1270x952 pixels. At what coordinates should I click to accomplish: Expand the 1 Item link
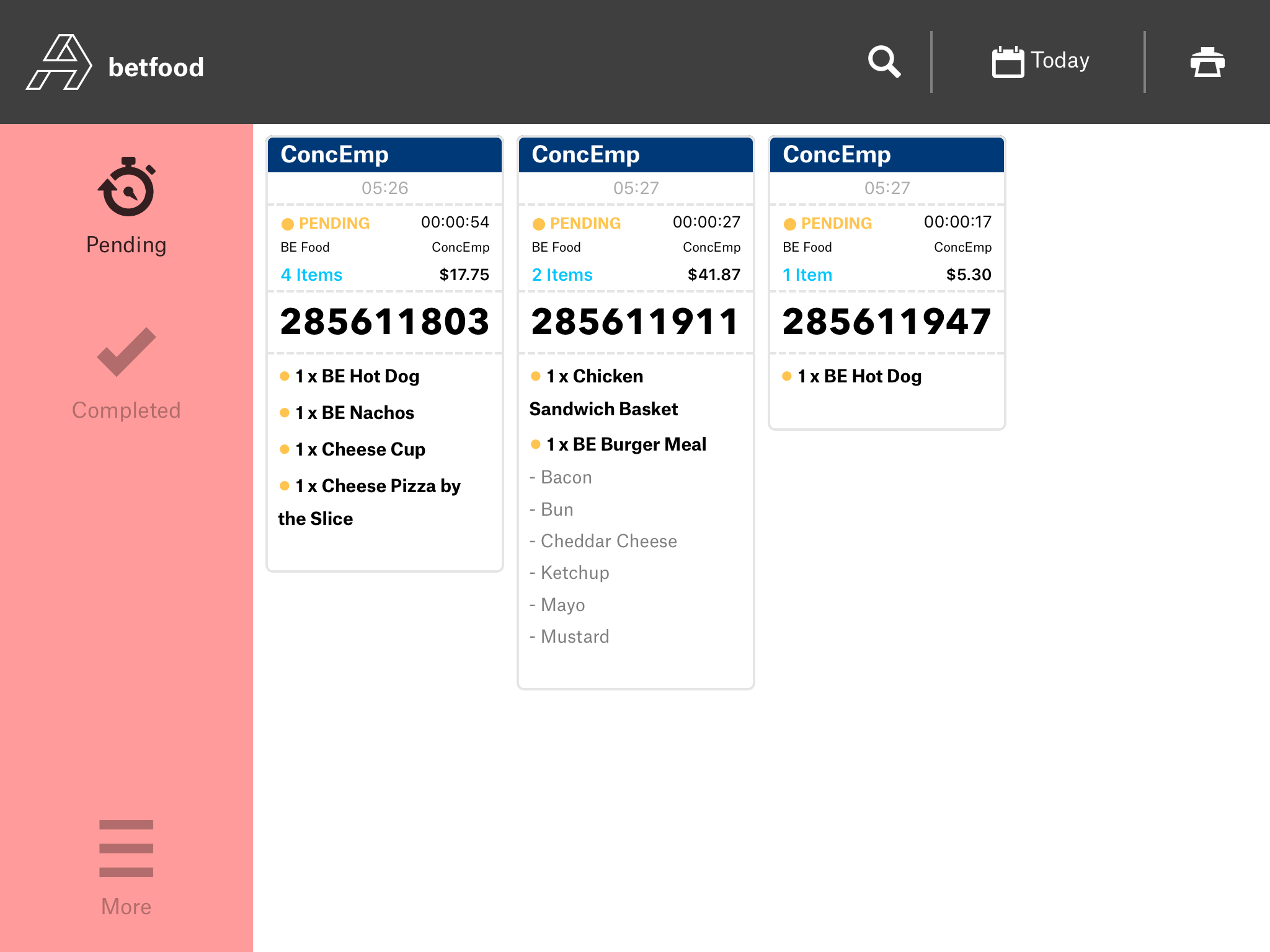pyautogui.click(x=807, y=275)
